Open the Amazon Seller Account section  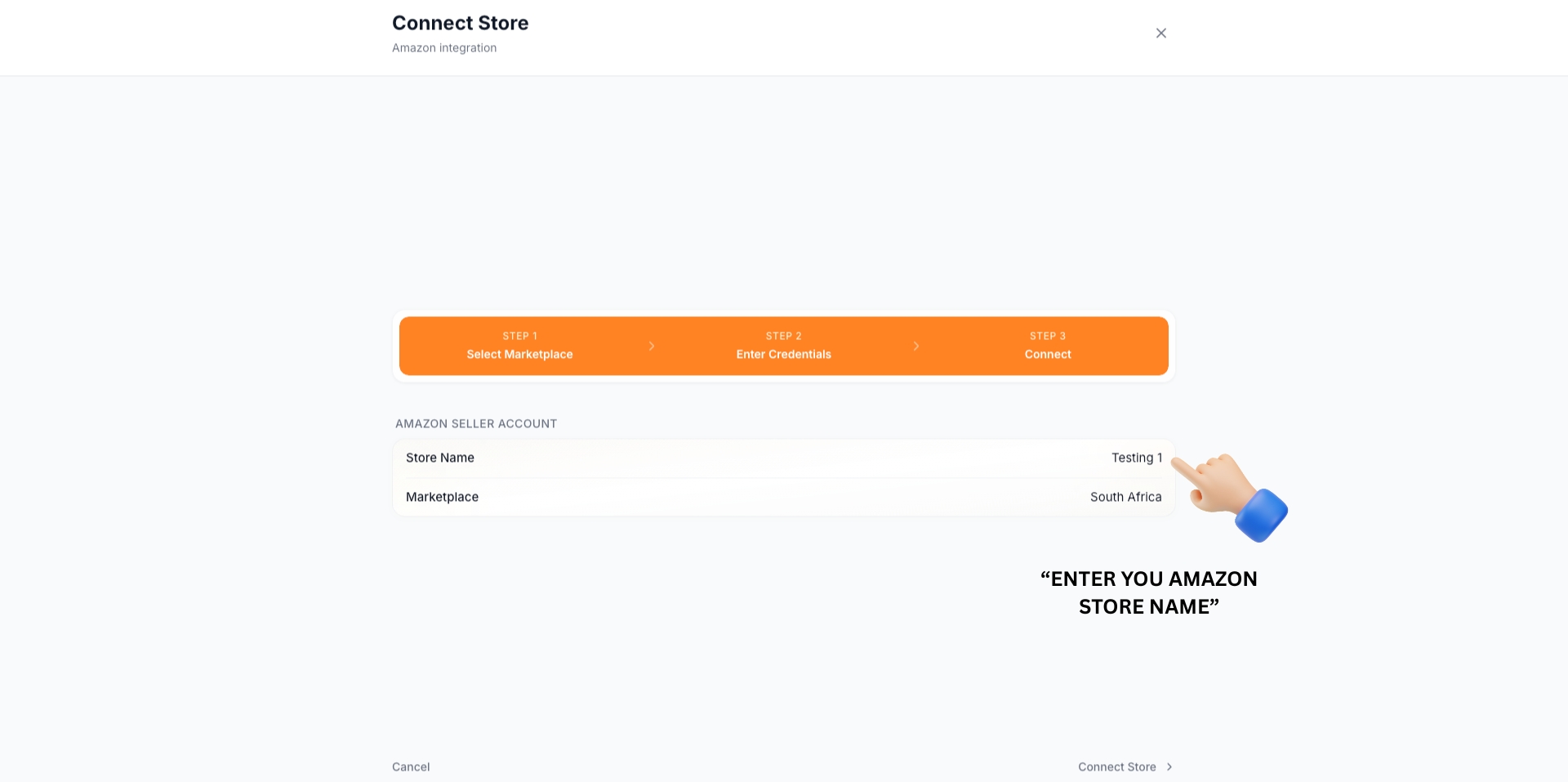[475, 423]
